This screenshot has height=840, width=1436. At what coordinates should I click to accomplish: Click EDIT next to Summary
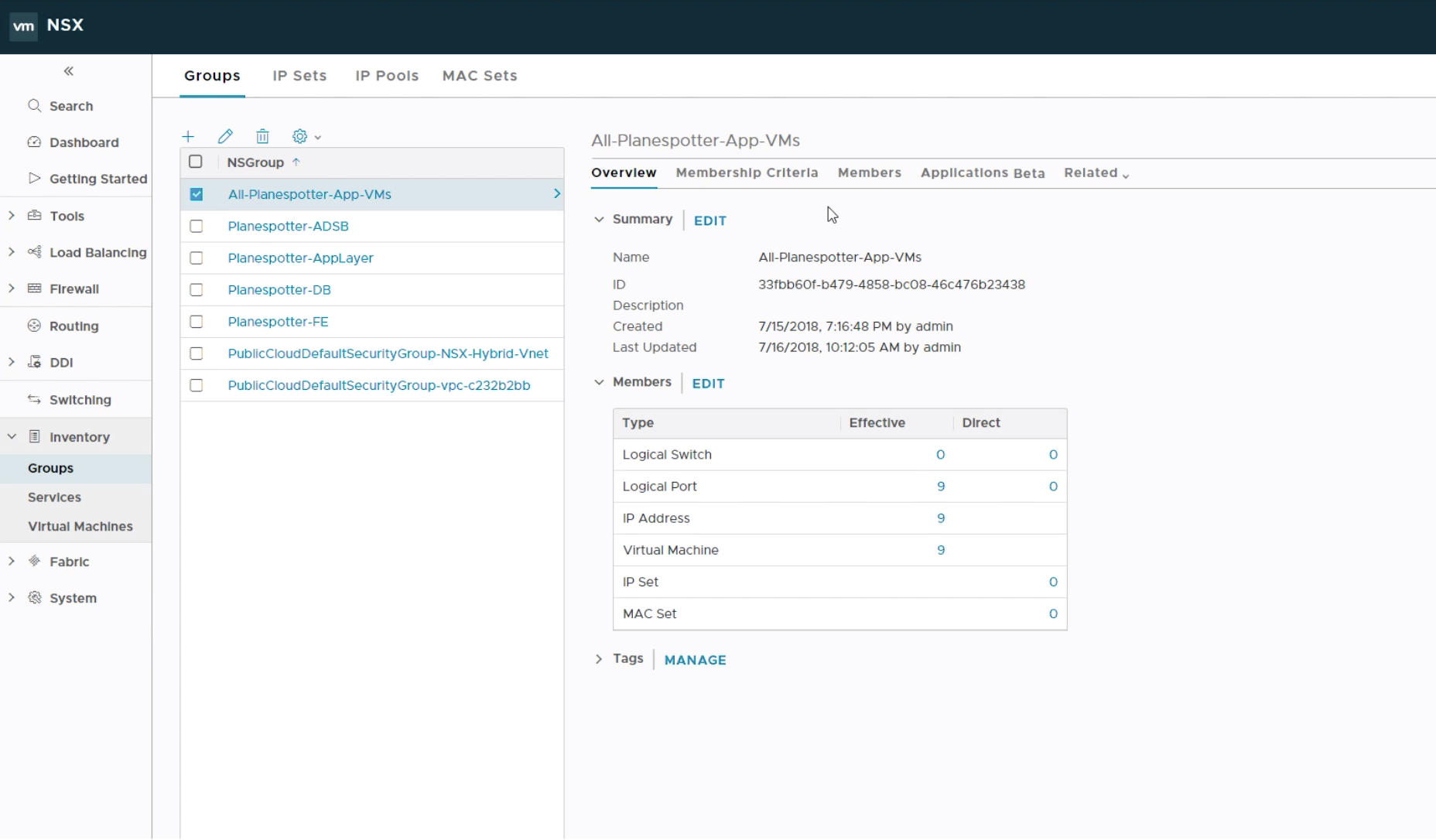[x=710, y=220]
